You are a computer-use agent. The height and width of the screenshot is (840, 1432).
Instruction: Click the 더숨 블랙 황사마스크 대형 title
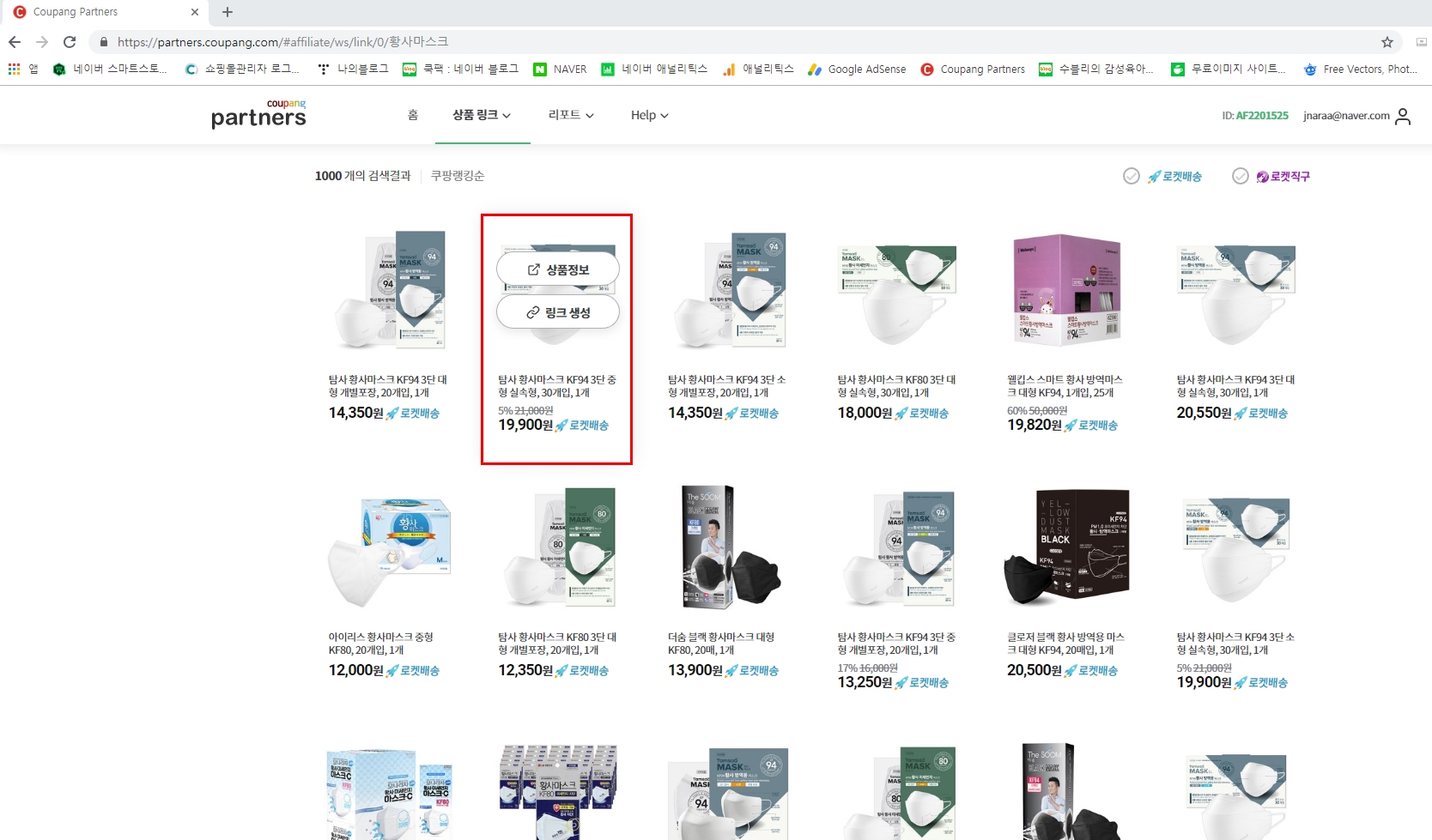coord(721,644)
